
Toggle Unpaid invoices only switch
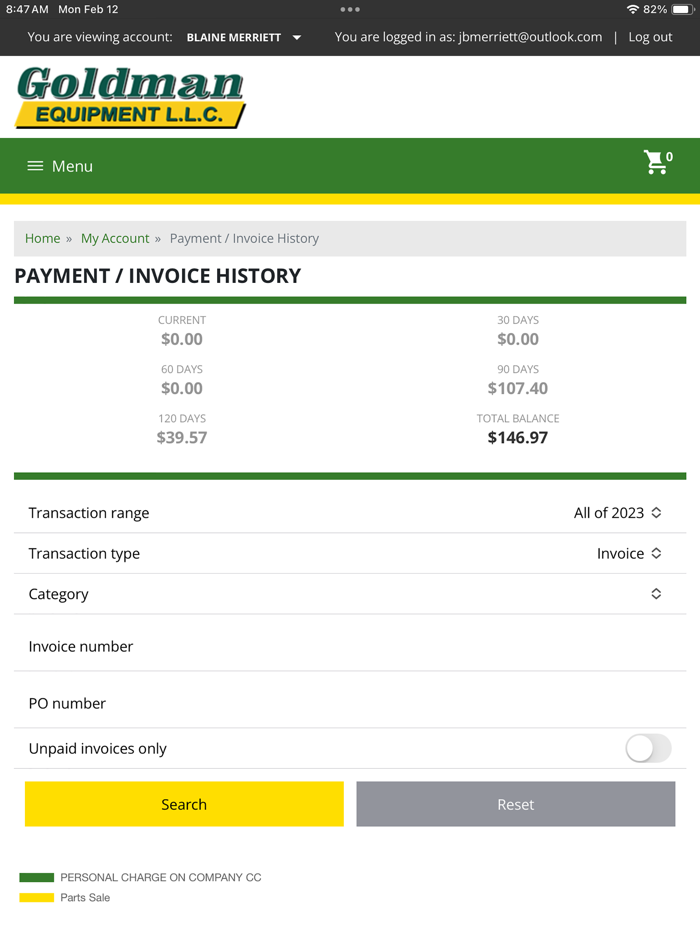point(648,748)
